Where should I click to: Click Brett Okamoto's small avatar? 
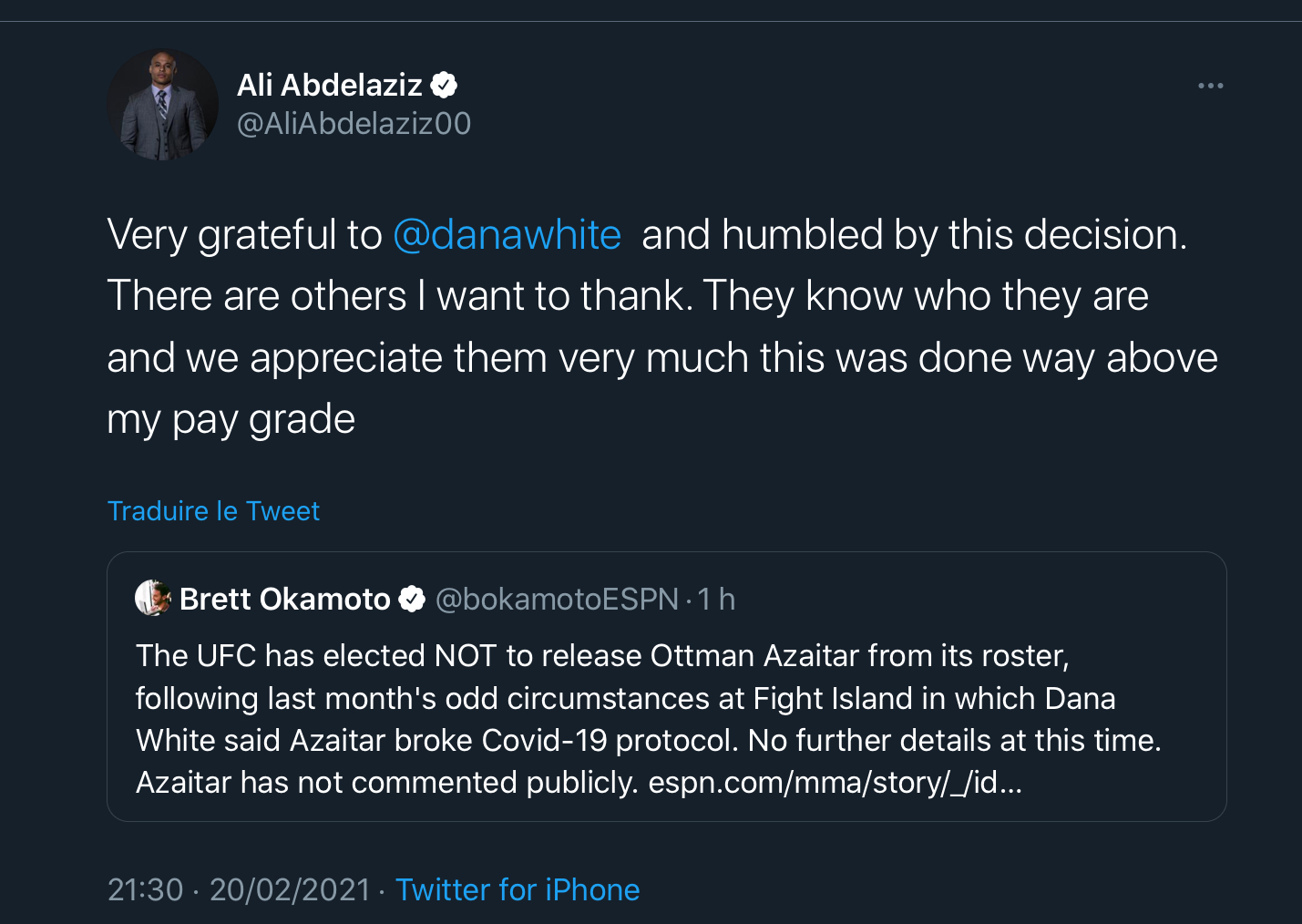(x=153, y=598)
